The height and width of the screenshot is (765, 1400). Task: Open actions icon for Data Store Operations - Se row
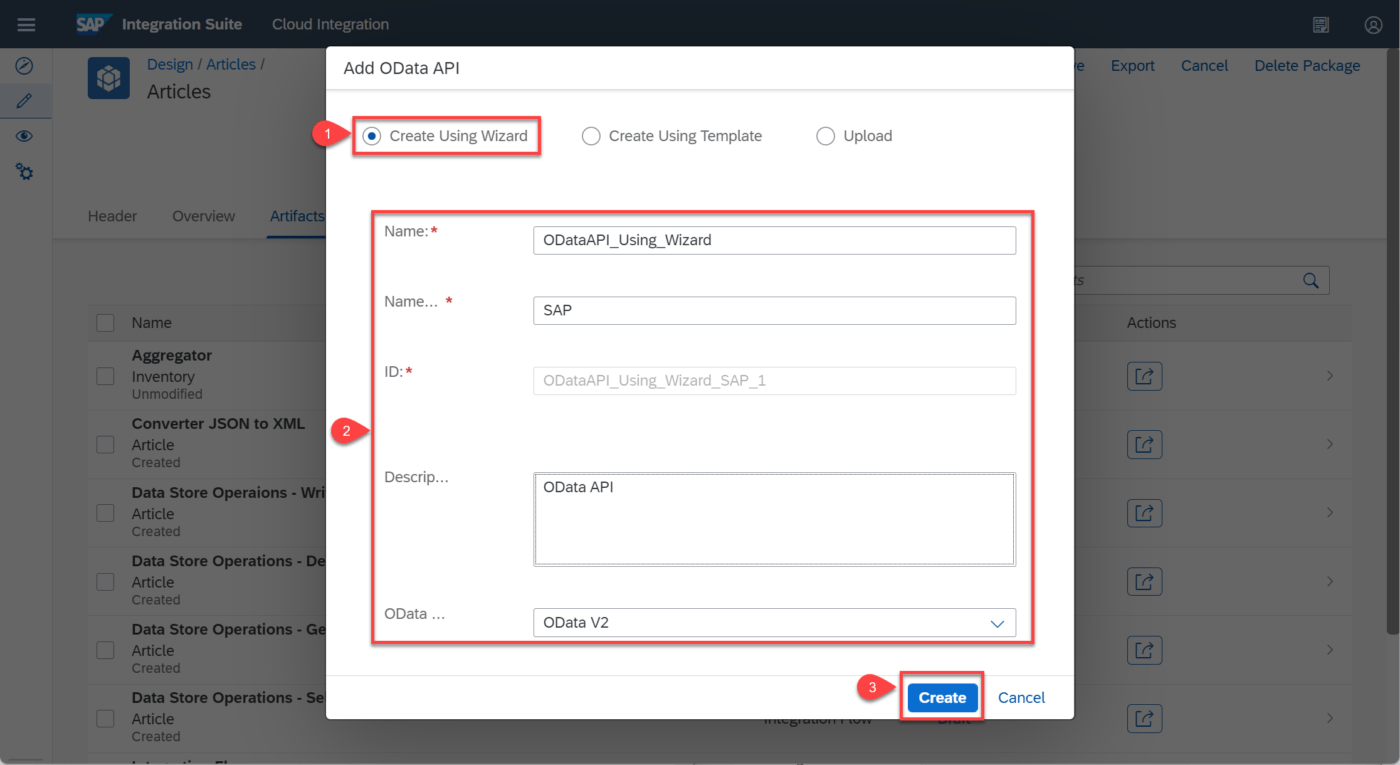coord(1145,718)
